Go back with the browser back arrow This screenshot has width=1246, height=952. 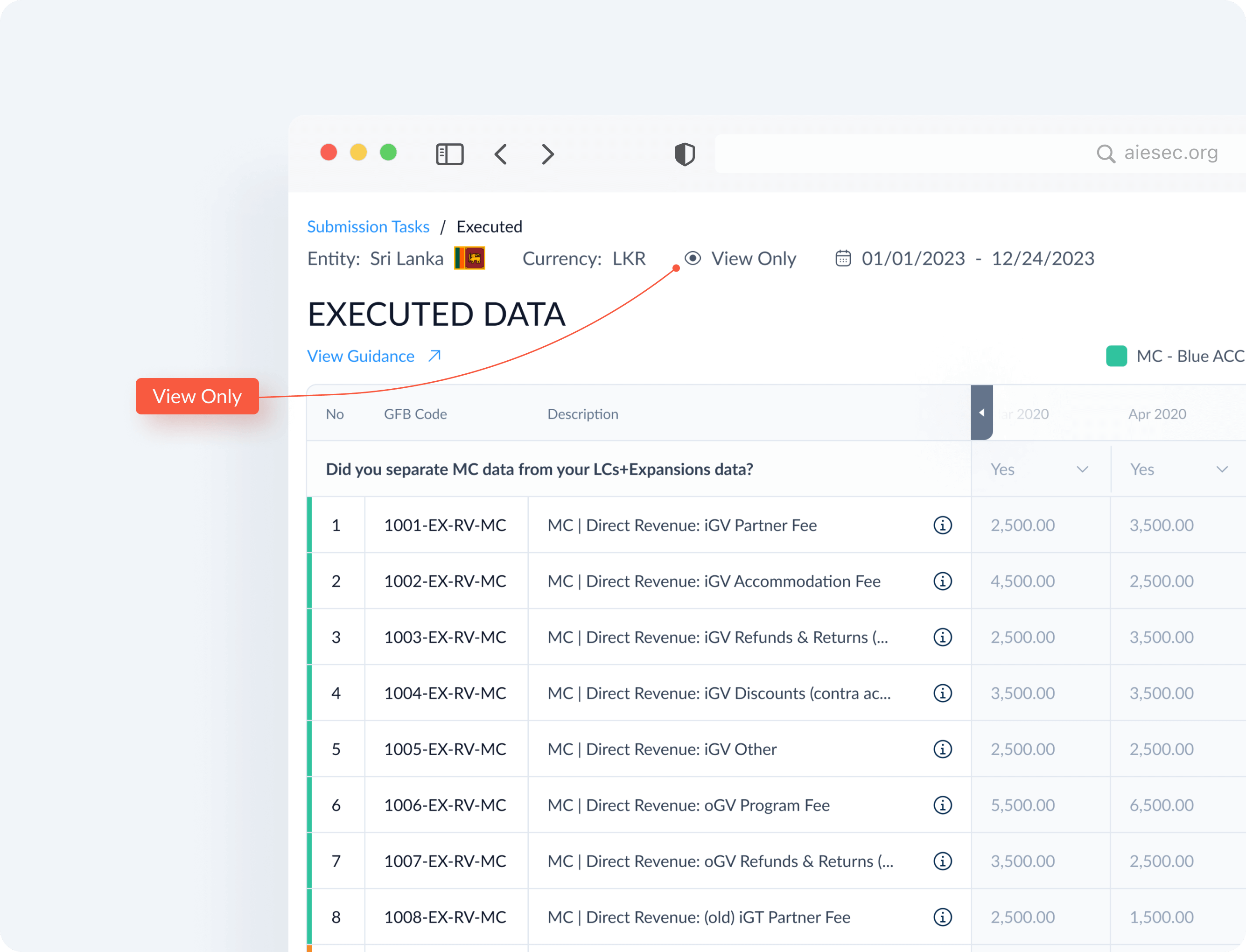501,154
